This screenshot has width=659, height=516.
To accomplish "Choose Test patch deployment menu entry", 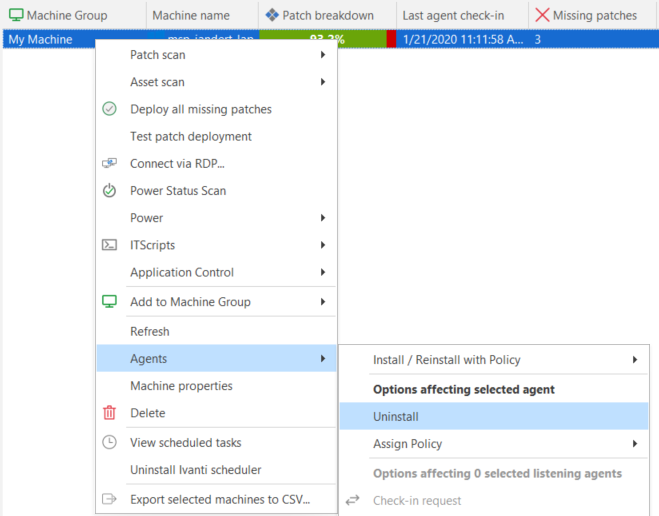I will click(191, 136).
